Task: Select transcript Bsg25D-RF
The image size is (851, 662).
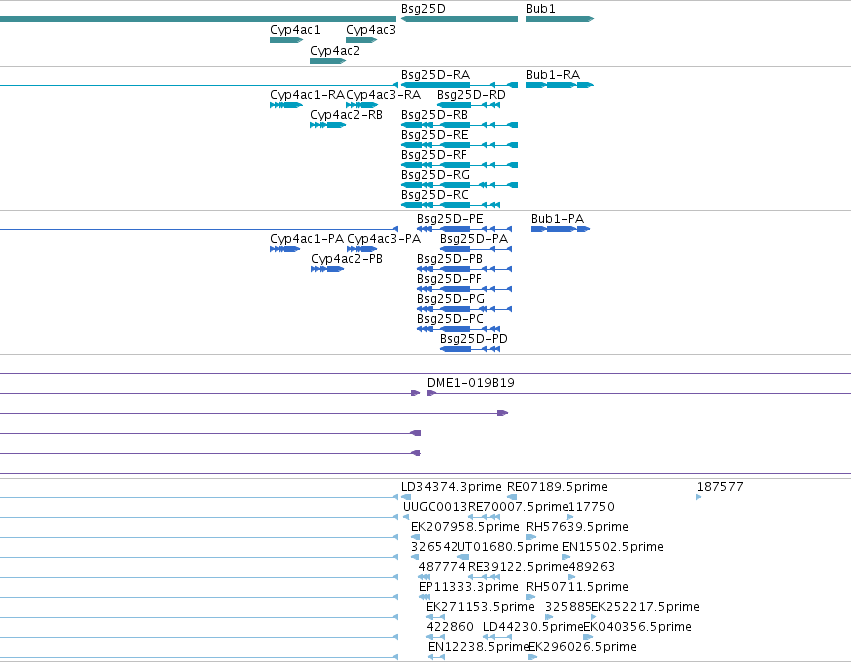Action: tap(459, 165)
